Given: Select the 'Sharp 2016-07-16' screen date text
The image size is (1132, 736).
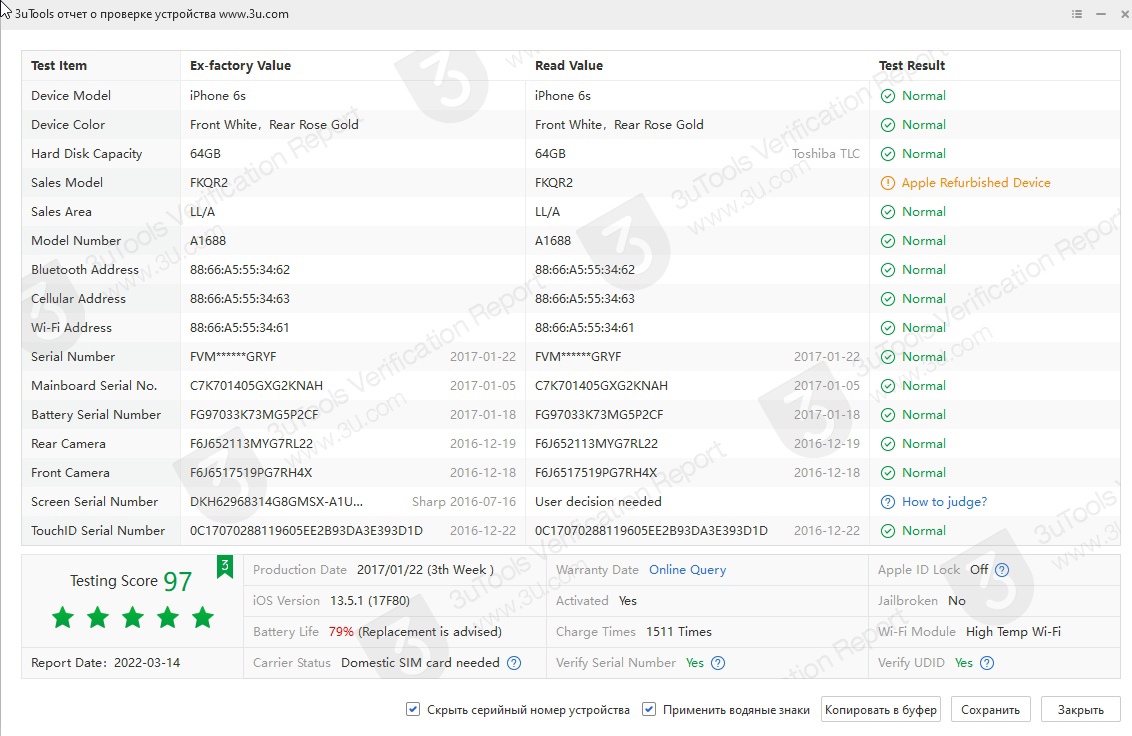Looking at the screenshot, I should [464, 502].
